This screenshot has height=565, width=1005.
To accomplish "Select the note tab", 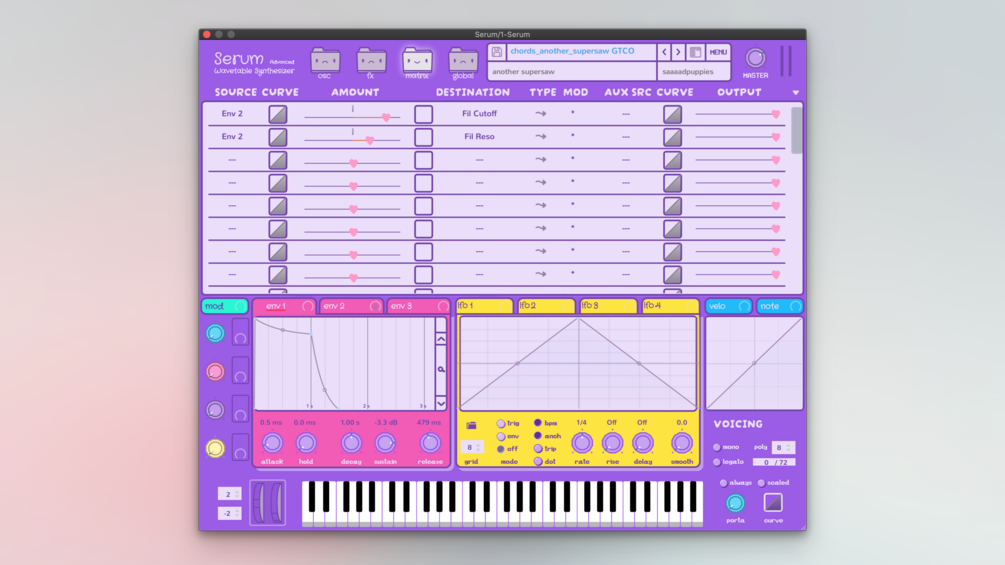I will (x=779, y=306).
